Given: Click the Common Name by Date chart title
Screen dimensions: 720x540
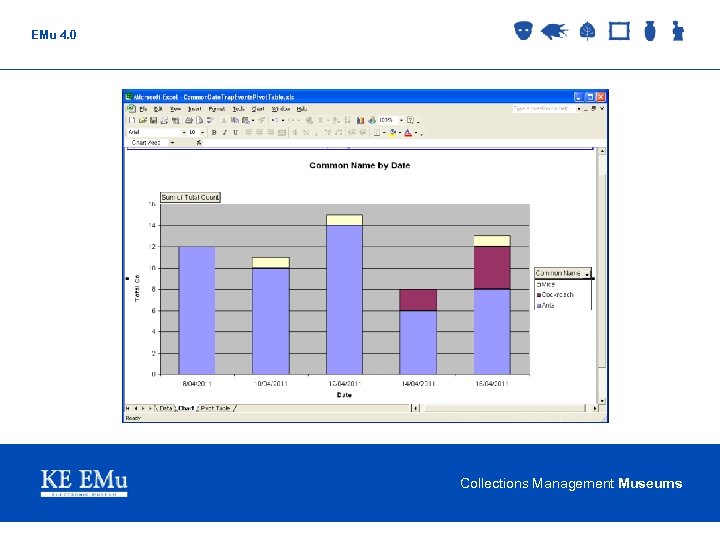Looking at the screenshot, I should coord(360,165).
